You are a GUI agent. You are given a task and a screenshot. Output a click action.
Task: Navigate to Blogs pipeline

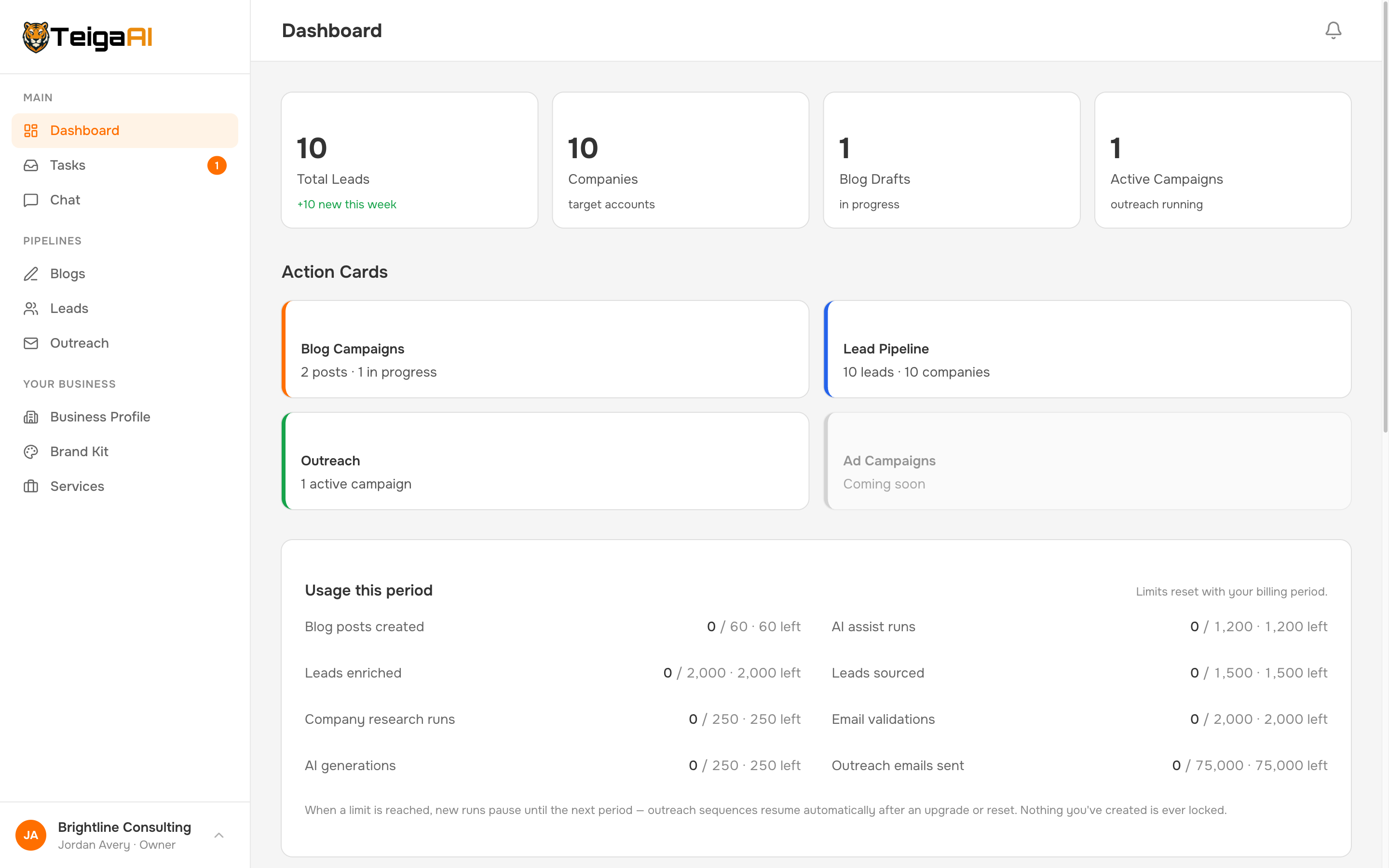tap(124, 274)
